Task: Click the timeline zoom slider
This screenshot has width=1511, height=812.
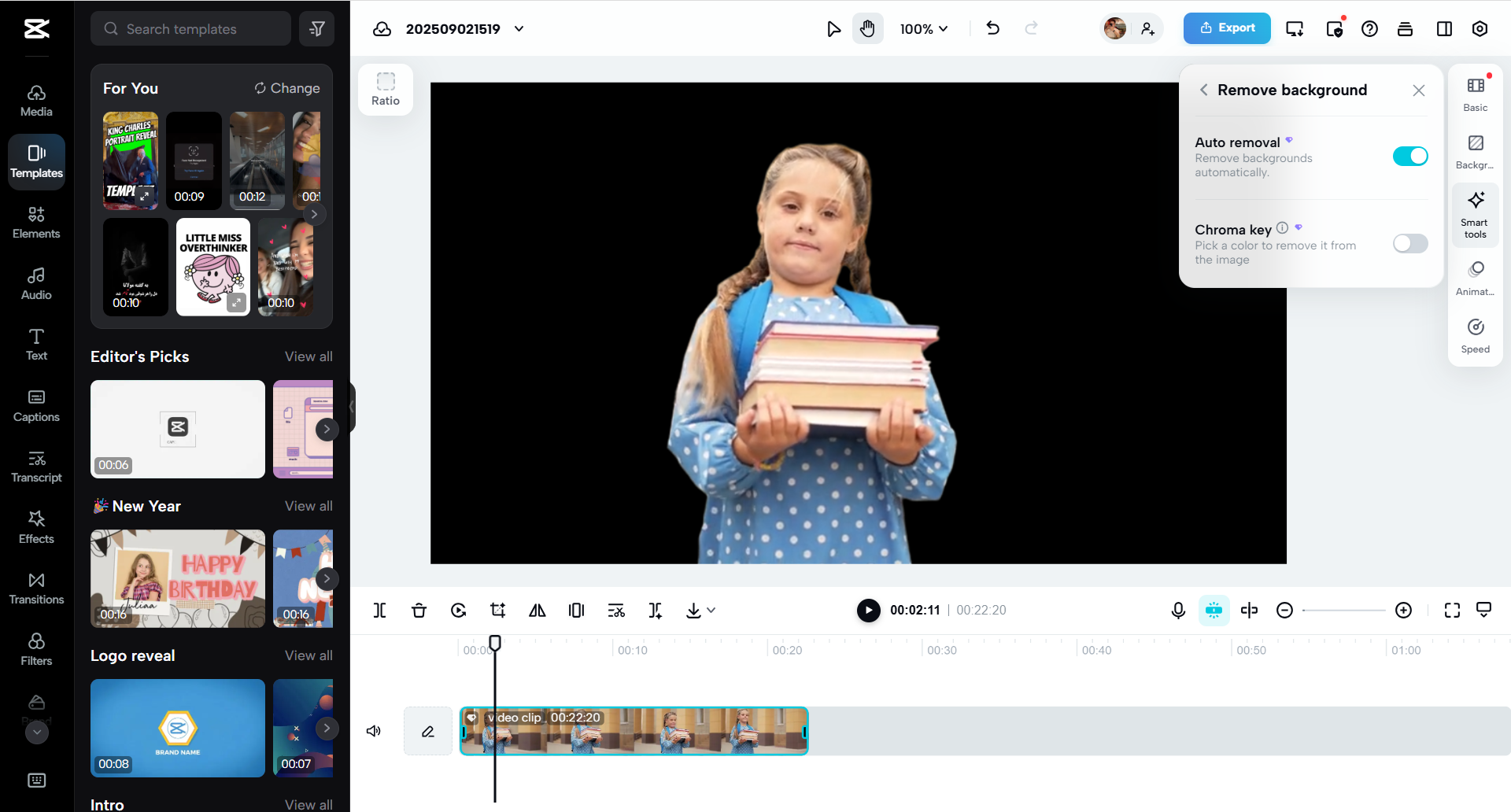Action: [1343, 611]
